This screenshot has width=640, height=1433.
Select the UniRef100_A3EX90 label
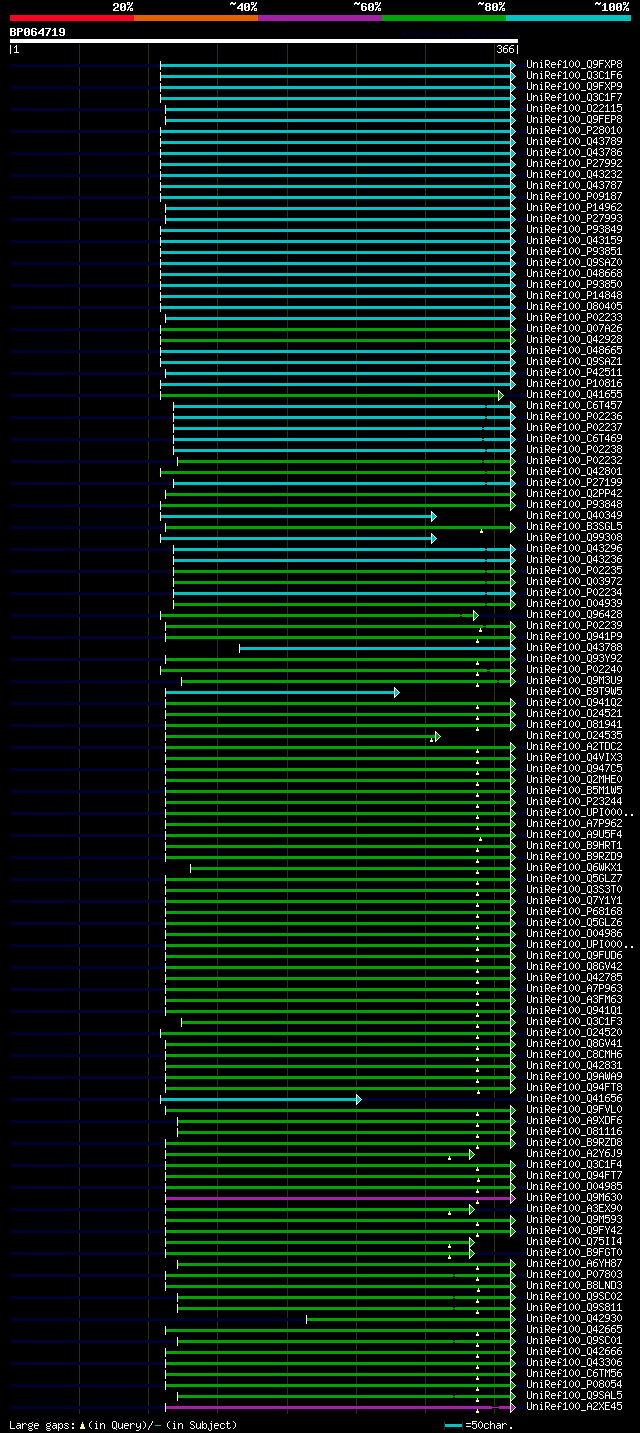pyautogui.click(x=574, y=1209)
